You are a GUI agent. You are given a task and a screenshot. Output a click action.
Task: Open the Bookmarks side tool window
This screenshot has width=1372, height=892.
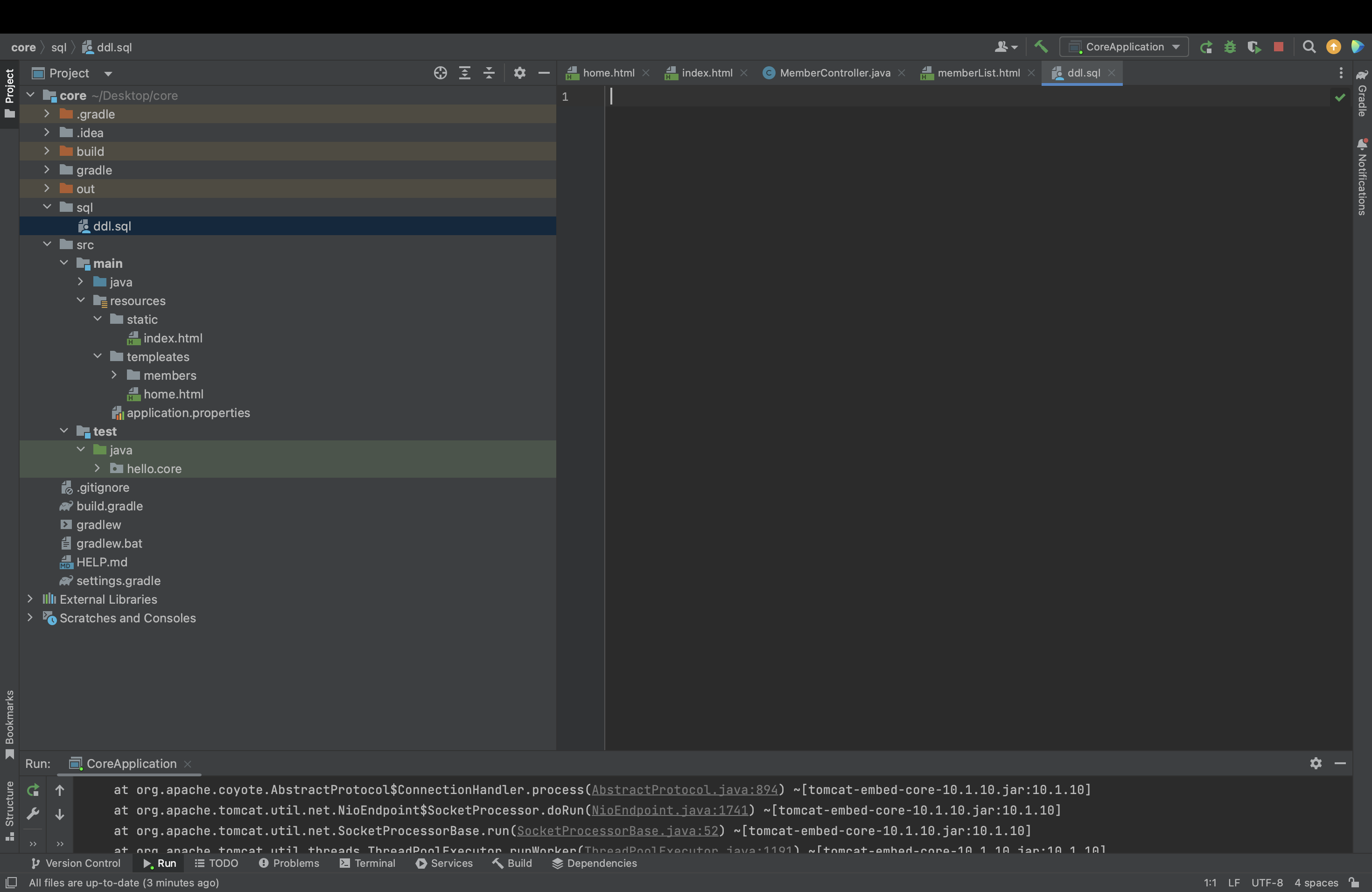(10, 725)
